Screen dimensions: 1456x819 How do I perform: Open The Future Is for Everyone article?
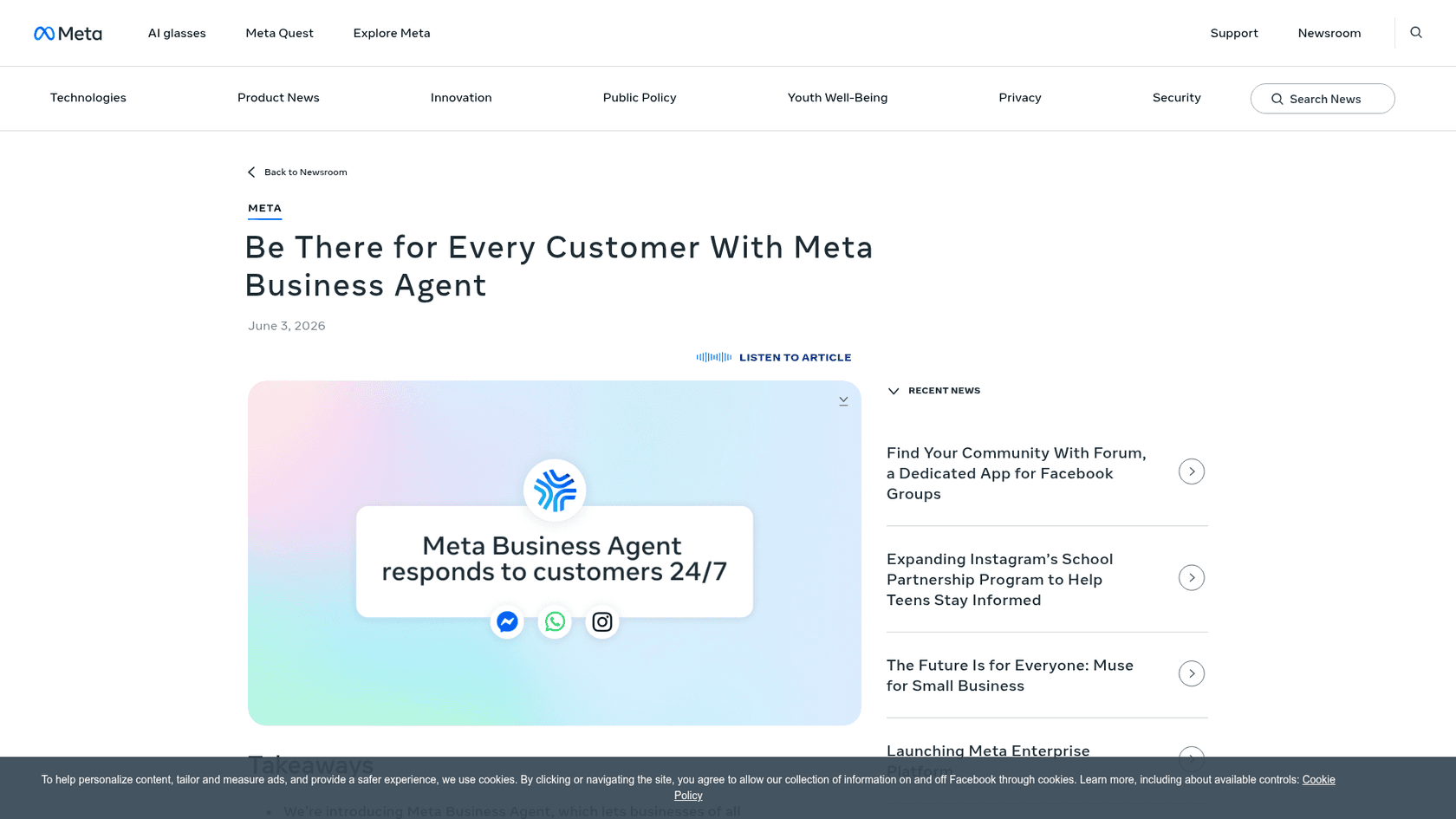[x=1010, y=675]
